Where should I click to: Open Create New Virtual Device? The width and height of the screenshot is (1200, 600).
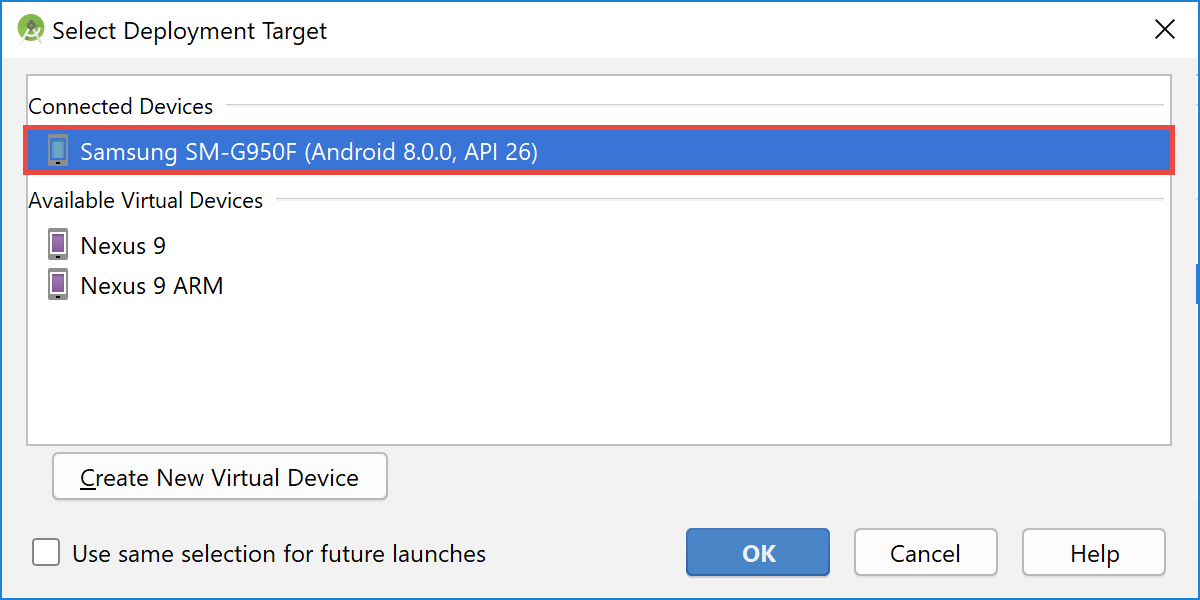(x=220, y=477)
